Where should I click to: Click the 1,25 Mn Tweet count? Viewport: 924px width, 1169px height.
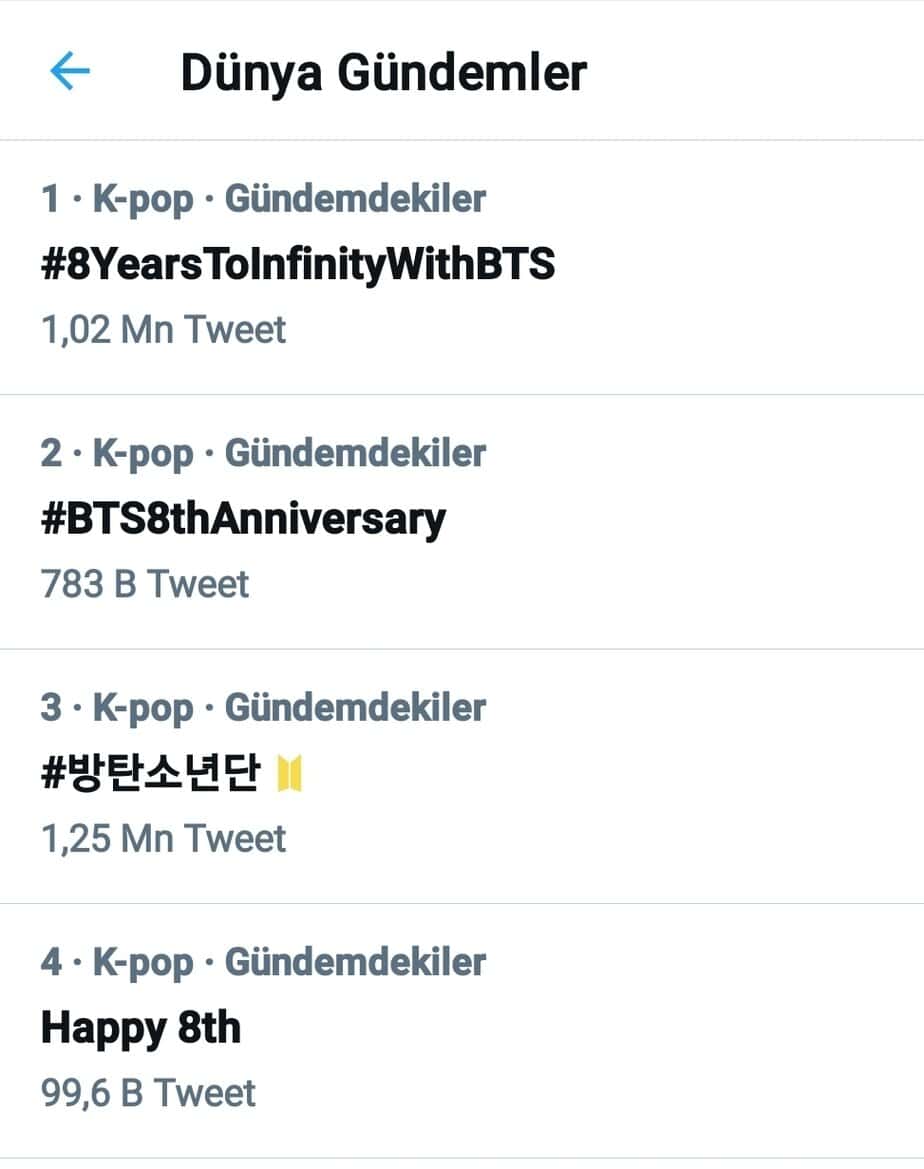pos(163,838)
